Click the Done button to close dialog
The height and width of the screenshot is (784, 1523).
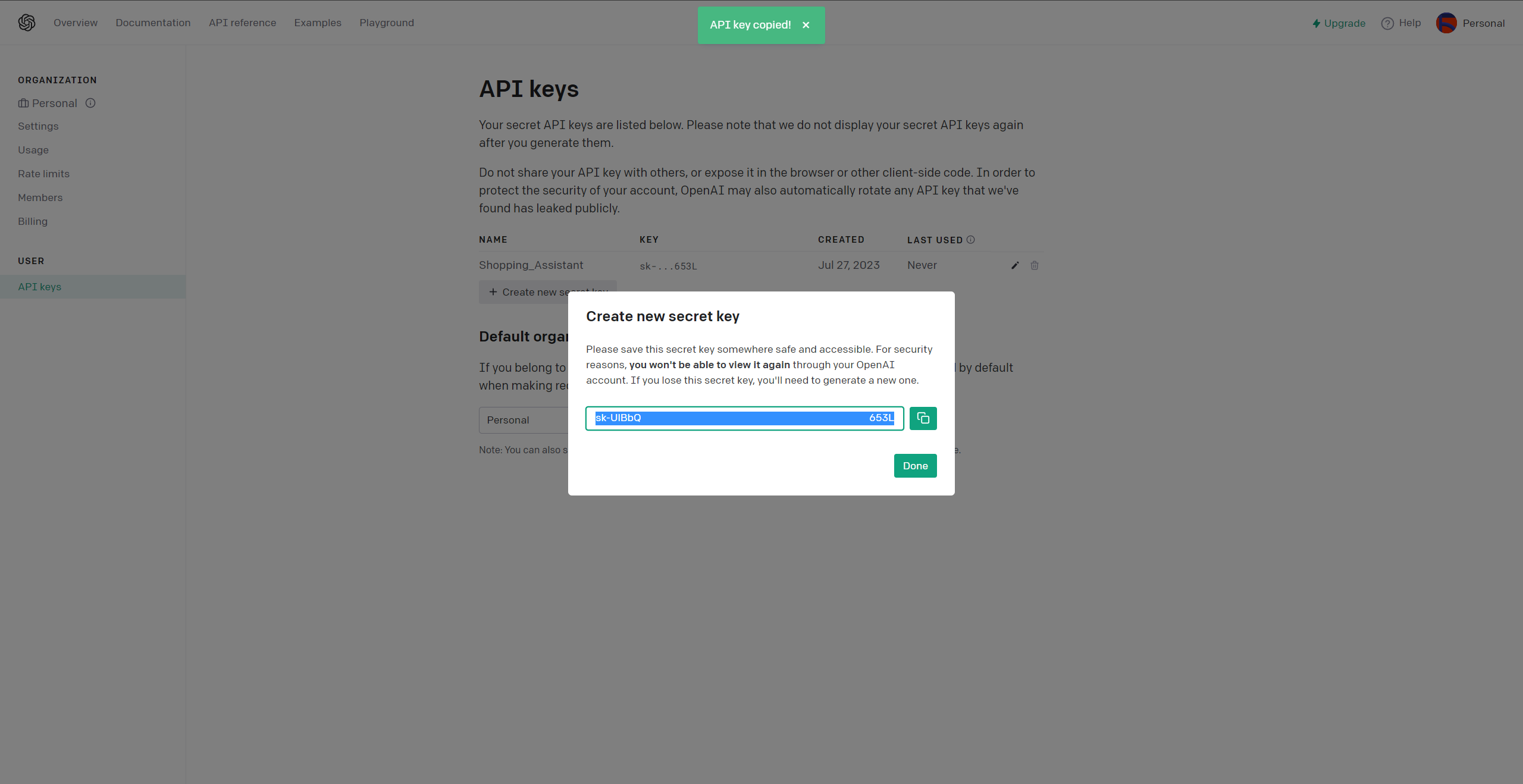[915, 465]
